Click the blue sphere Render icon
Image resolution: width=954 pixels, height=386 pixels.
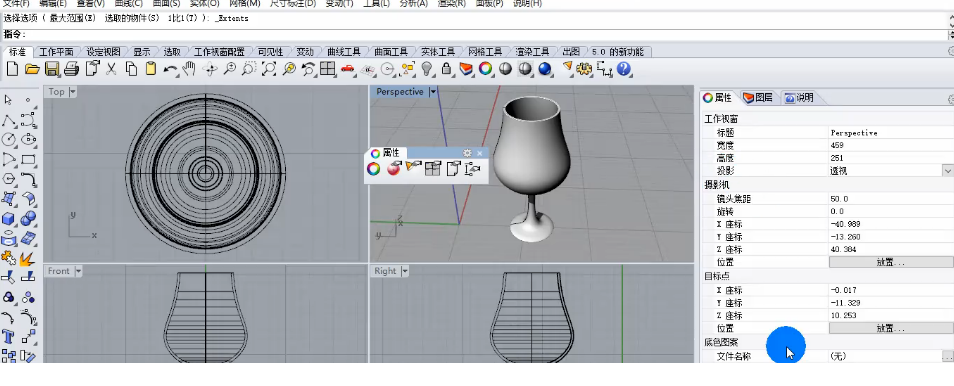click(545, 69)
